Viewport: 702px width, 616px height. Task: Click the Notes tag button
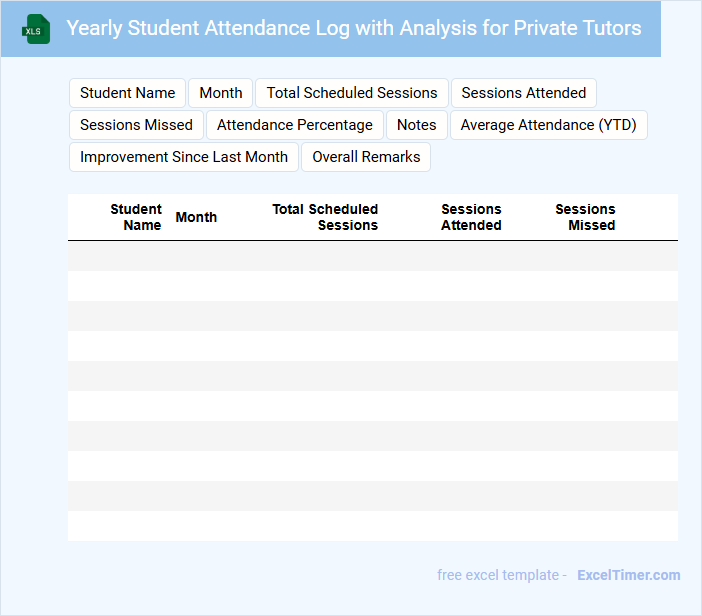point(416,125)
